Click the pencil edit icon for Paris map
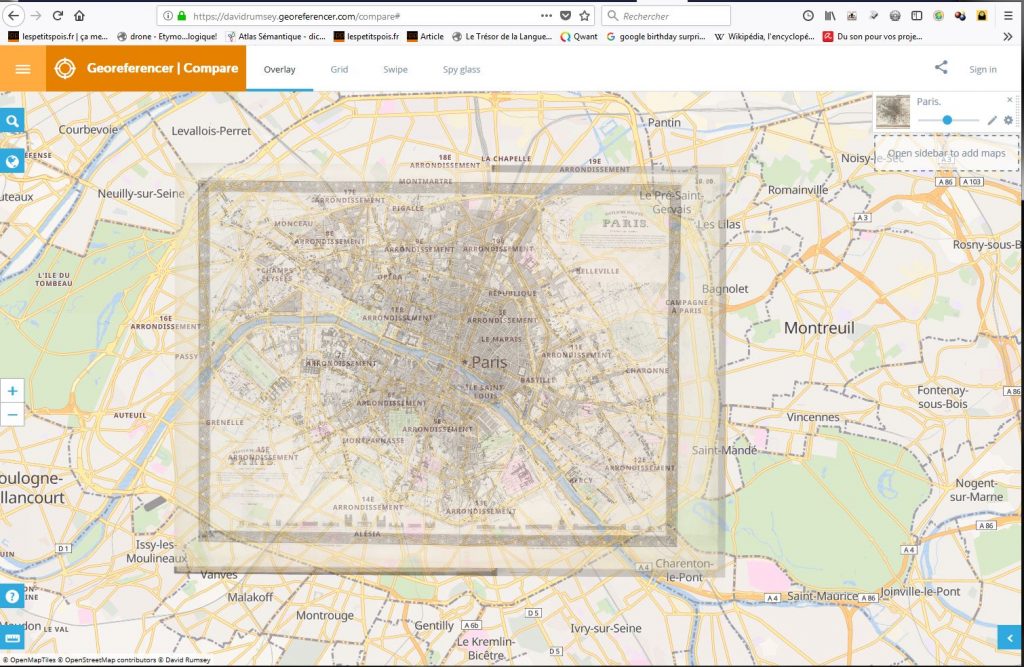Image resolution: width=1024 pixels, height=667 pixels. point(992,120)
